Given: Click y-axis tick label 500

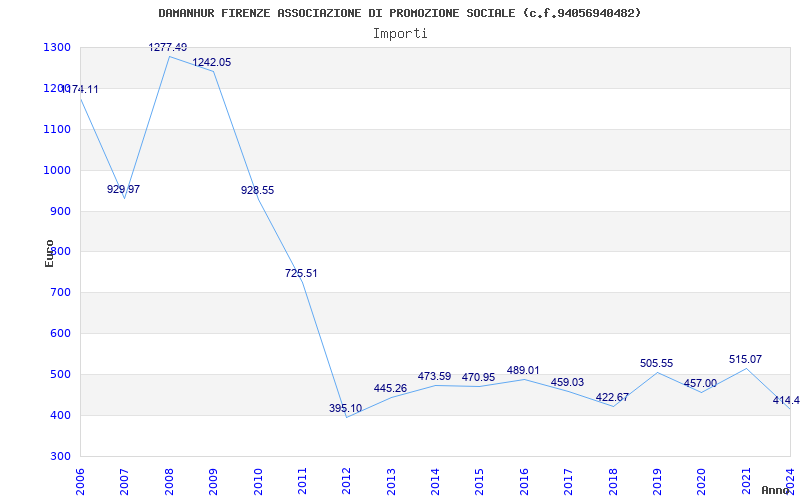Looking at the screenshot, I should [60, 374].
